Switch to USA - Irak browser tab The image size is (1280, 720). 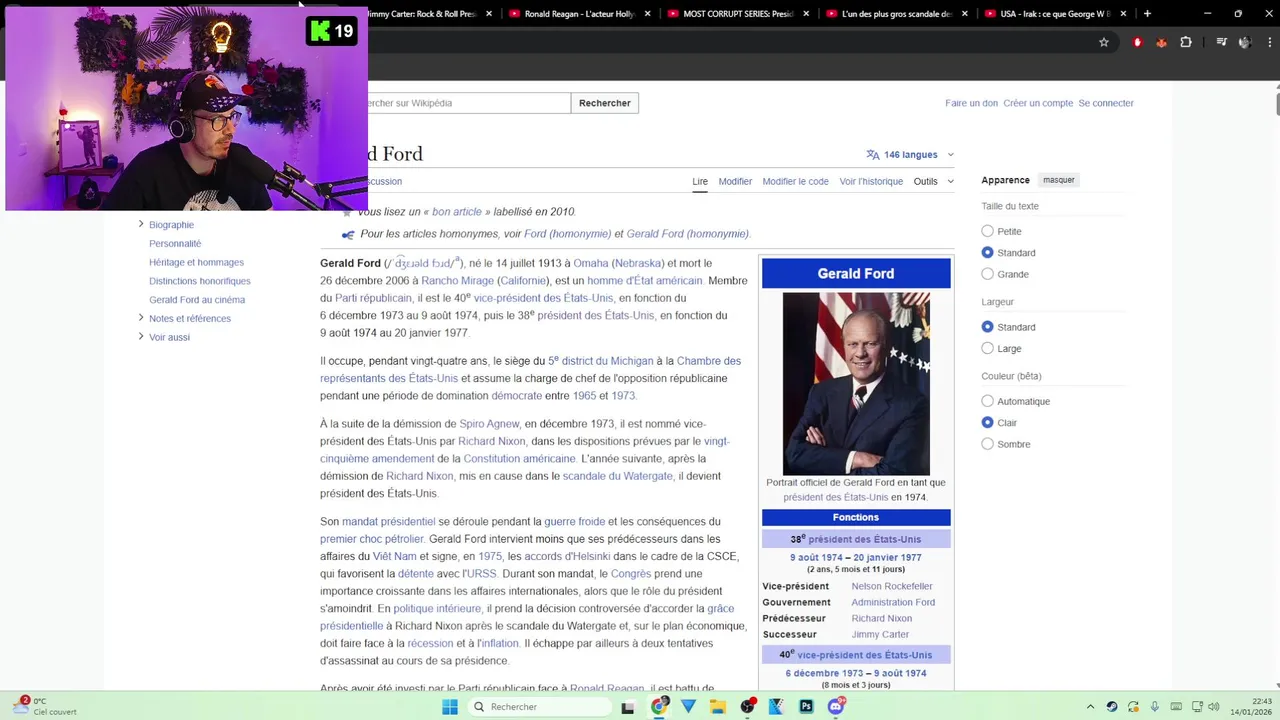tap(1054, 14)
